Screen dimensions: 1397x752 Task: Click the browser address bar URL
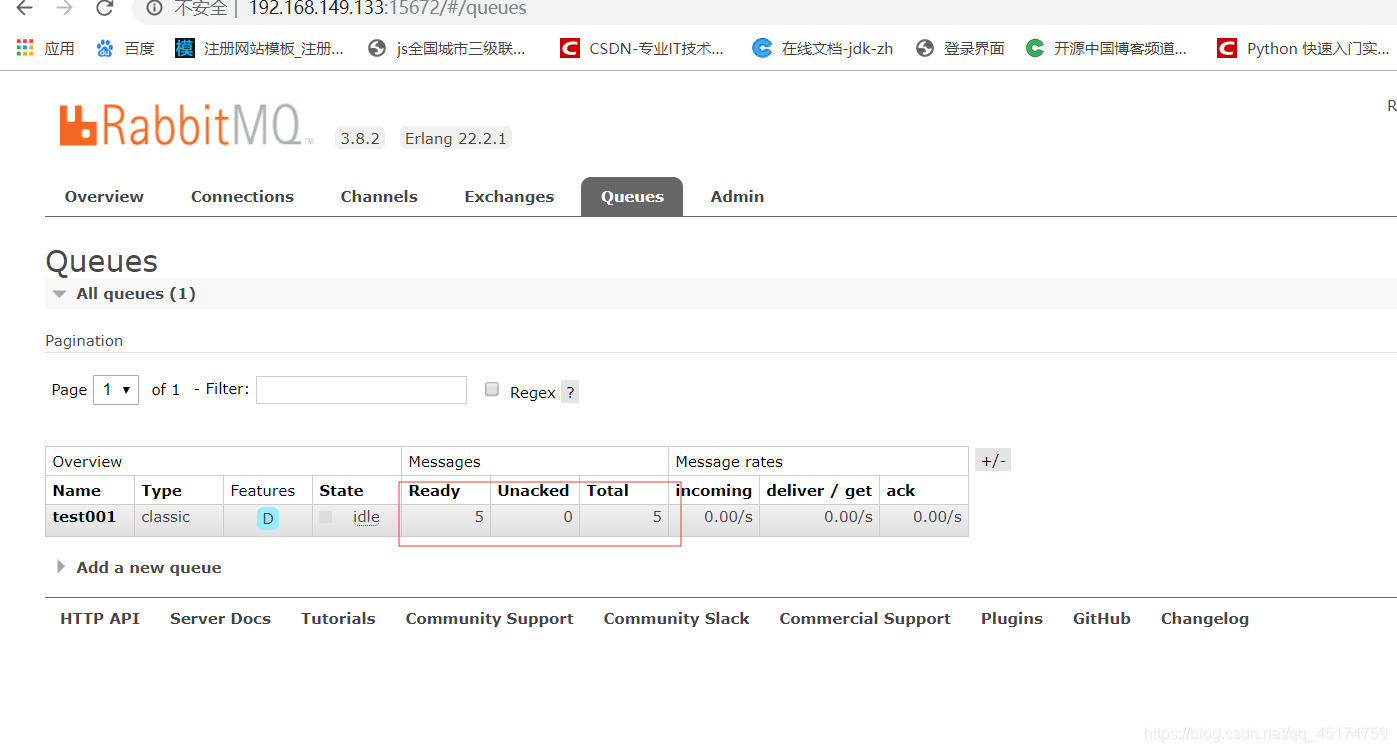coord(387,8)
